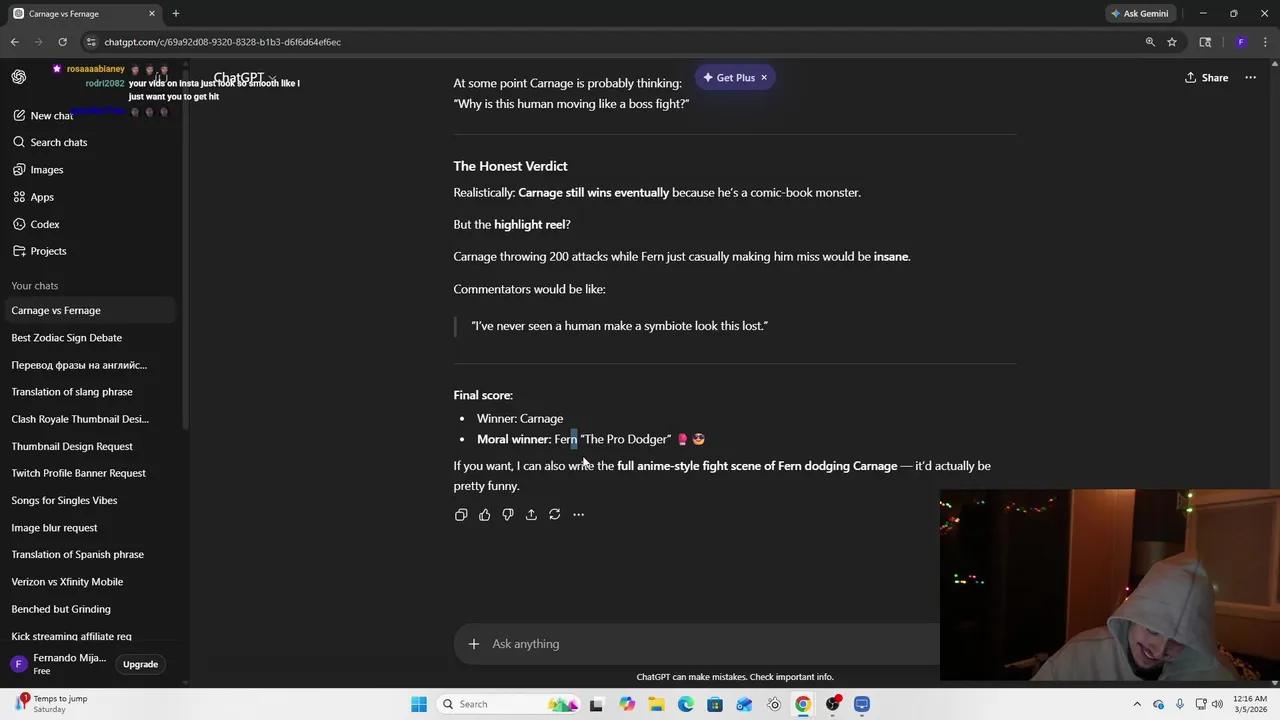
Task: Show hidden system tray icons
Action: coord(1137,704)
